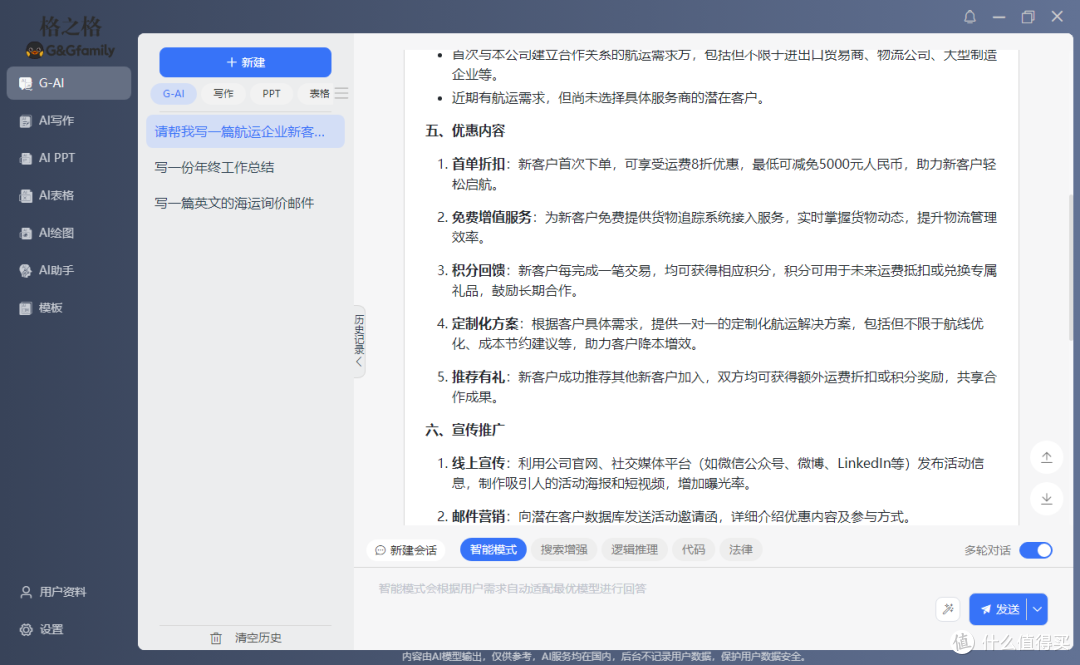The height and width of the screenshot is (665, 1080).
Task: Select the PPT history filter tab
Action: coord(271,94)
